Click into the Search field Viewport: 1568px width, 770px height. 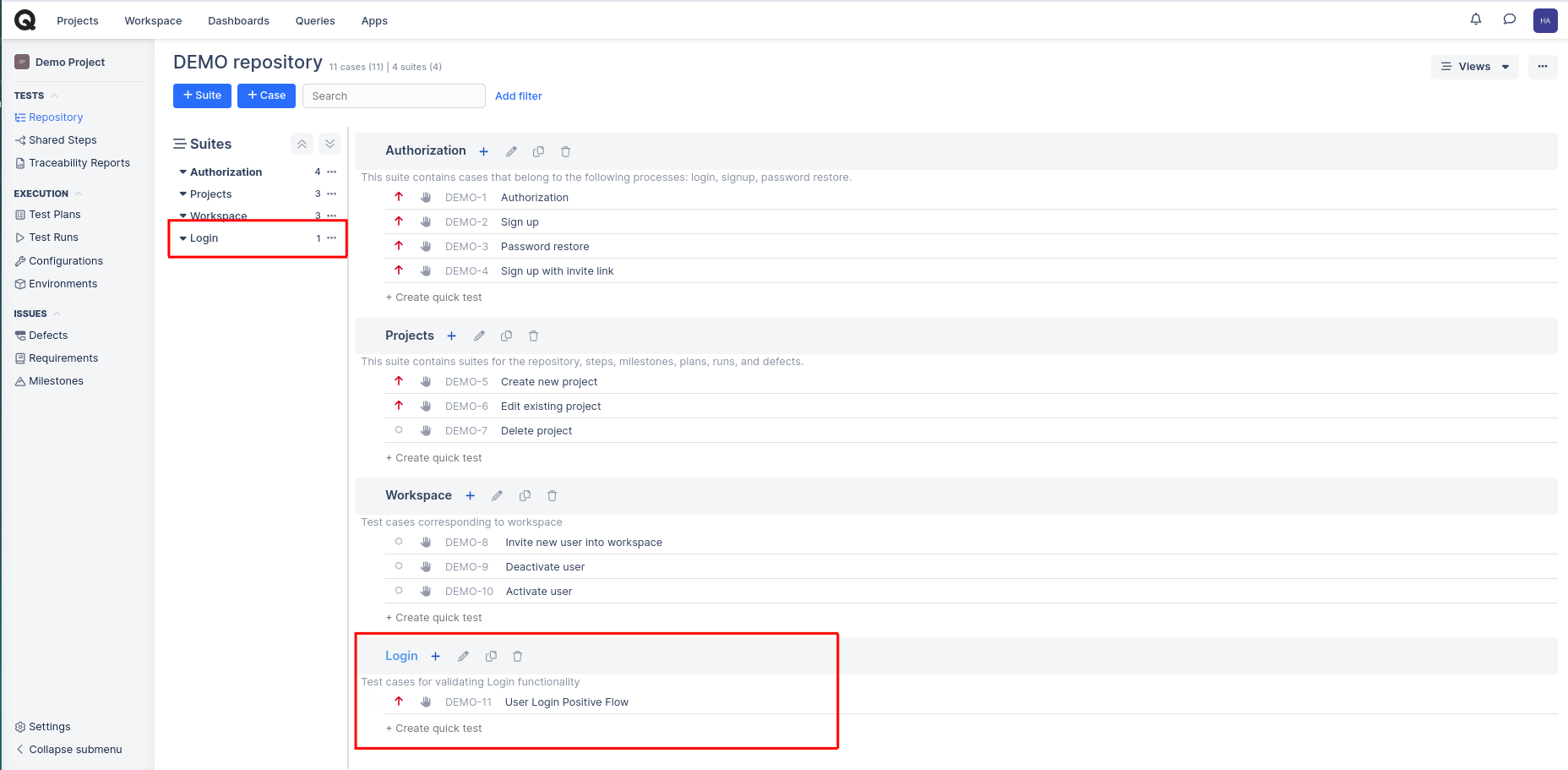pos(394,96)
